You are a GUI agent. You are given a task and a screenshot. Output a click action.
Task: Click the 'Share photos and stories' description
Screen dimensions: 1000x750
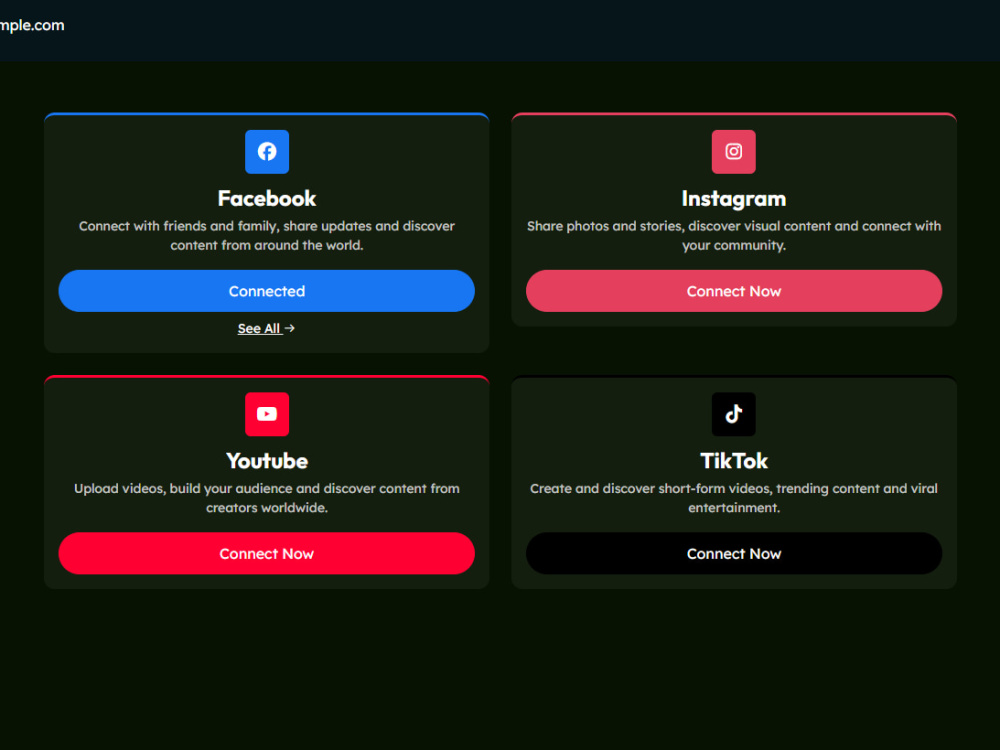point(733,235)
